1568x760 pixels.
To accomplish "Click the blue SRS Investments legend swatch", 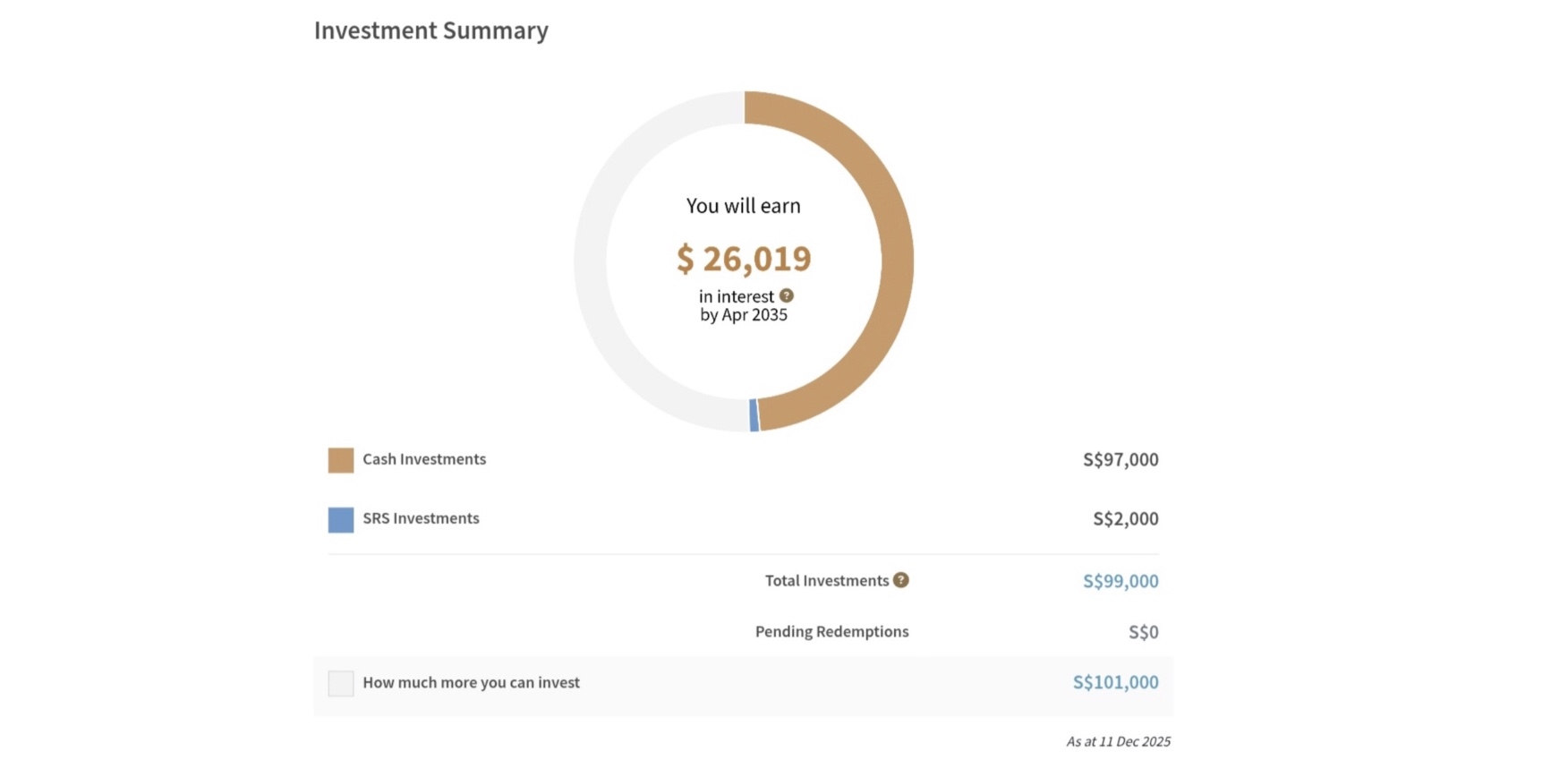I will 340,519.
